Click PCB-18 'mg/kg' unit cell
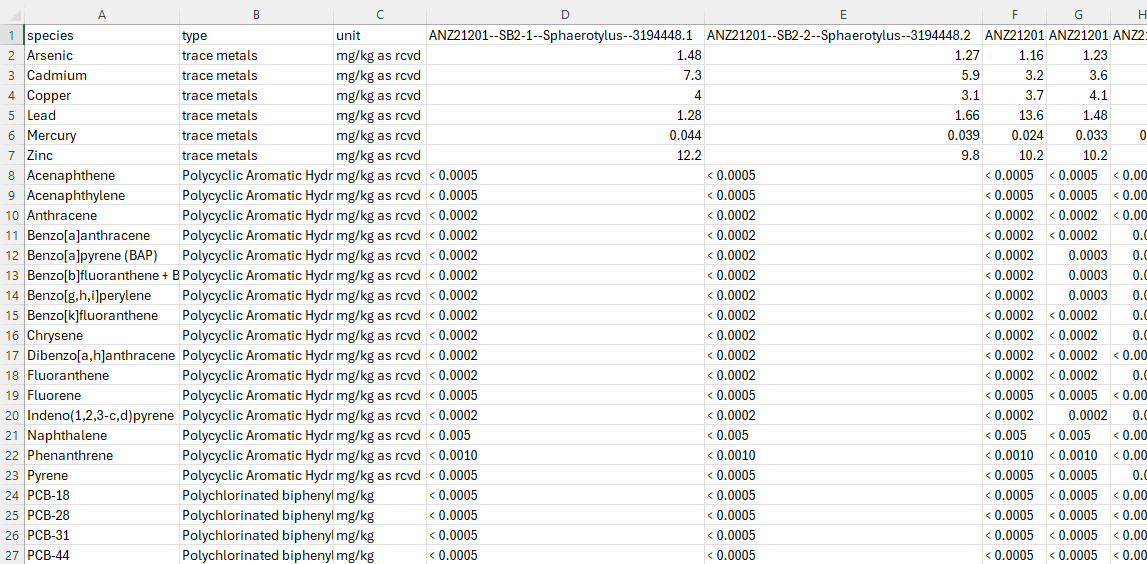The width and height of the screenshot is (1147, 564). [380, 495]
